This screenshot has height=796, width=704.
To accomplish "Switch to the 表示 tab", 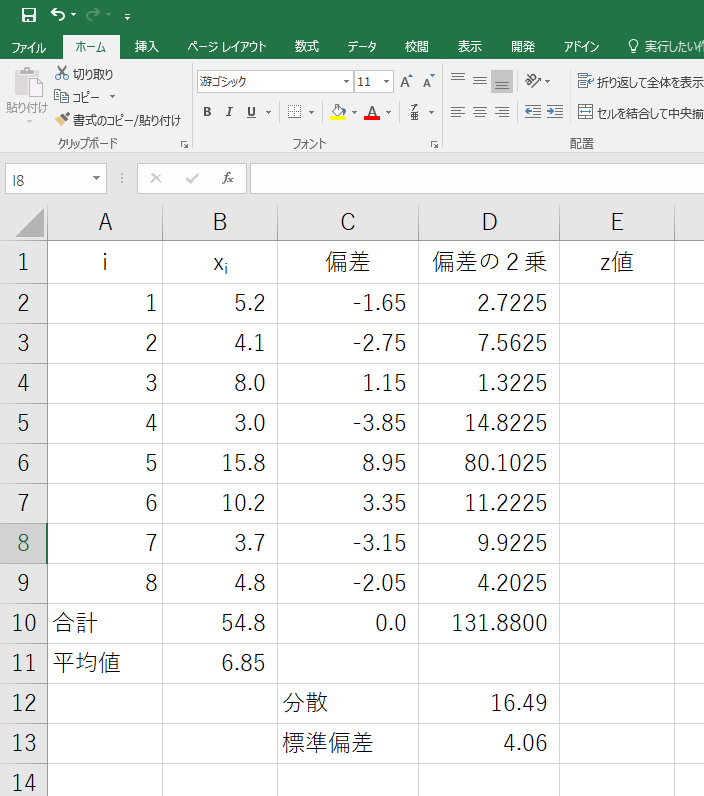I will click(x=470, y=47).
